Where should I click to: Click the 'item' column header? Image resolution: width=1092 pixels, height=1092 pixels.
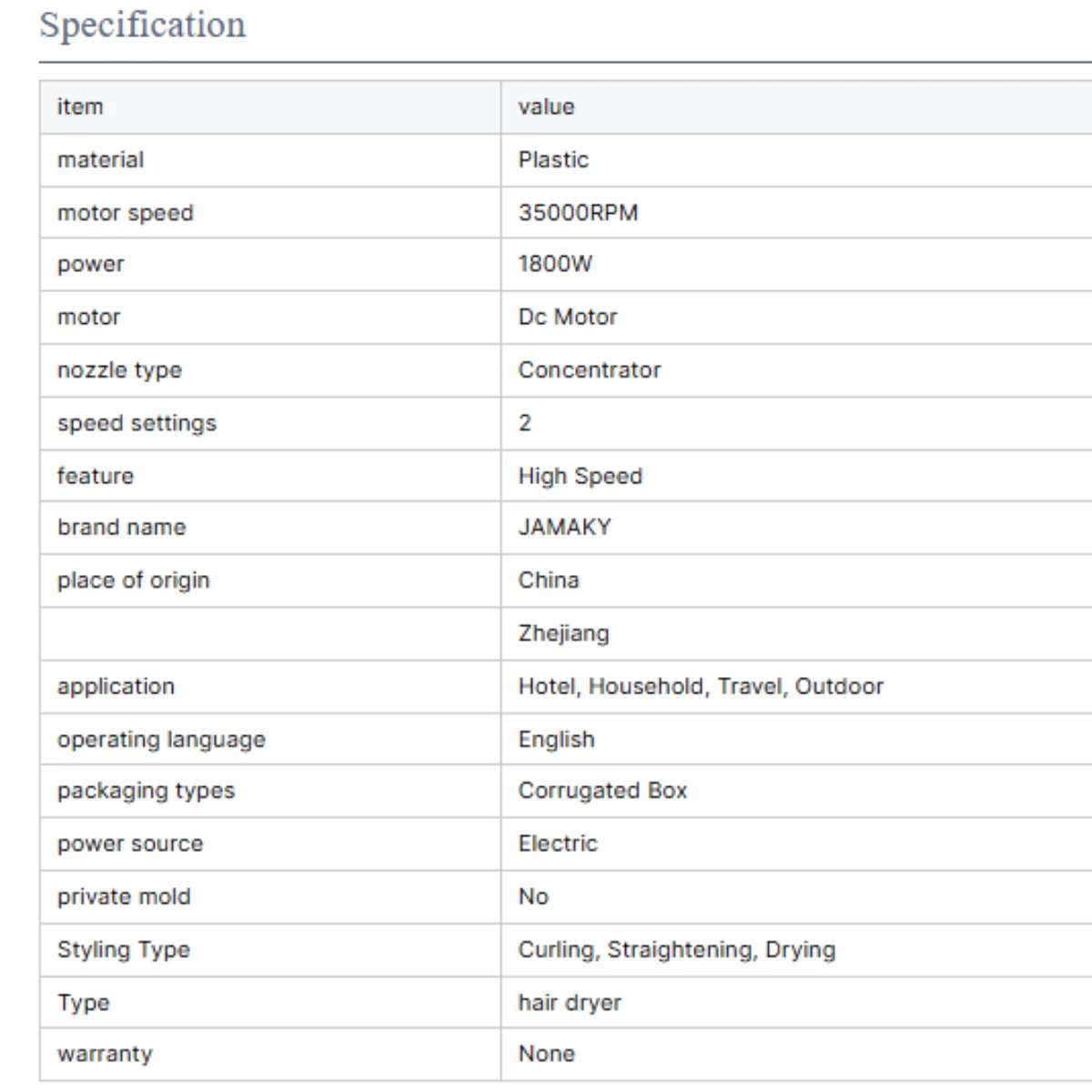tap(80, 106)
